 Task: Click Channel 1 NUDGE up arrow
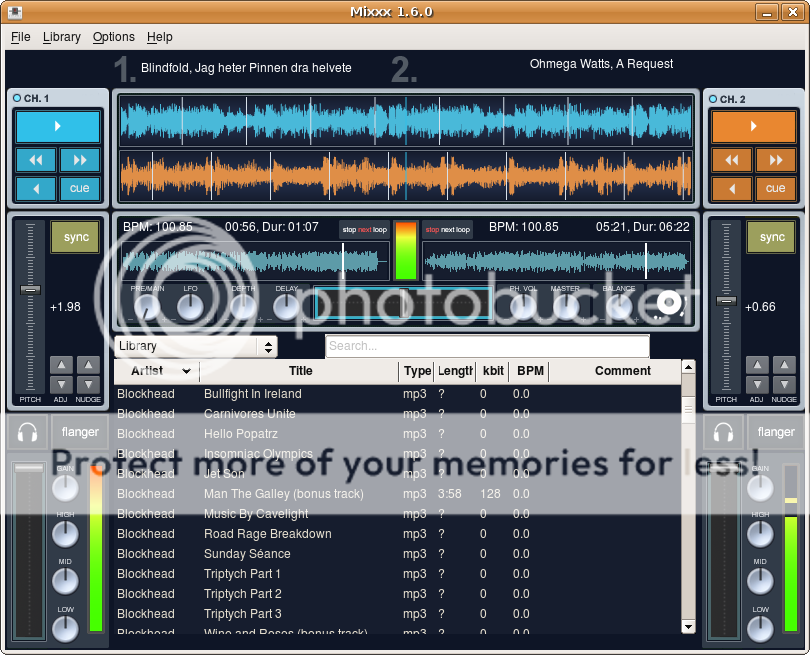click(x=88, y=365)
